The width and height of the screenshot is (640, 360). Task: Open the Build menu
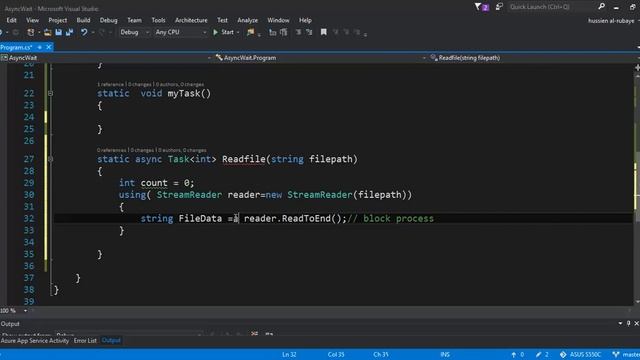pos(83,20)
